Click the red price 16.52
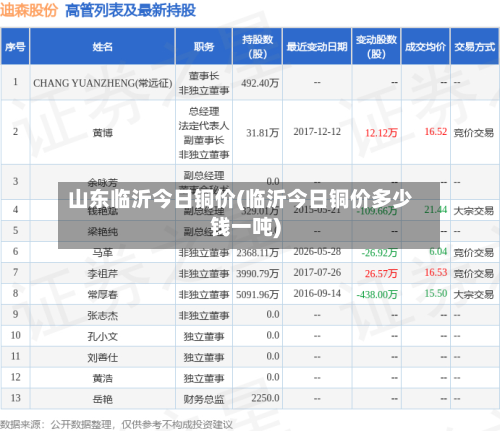 [x=436, y=131]
